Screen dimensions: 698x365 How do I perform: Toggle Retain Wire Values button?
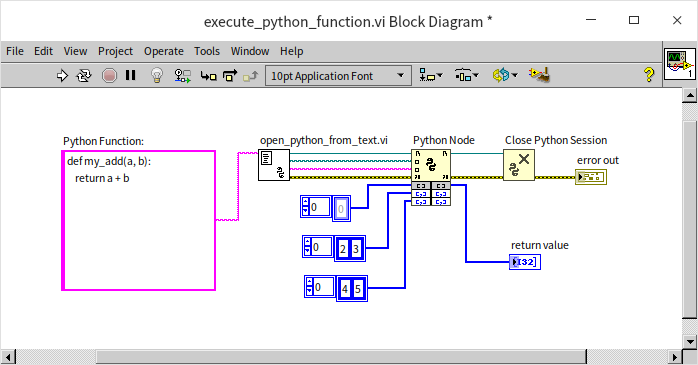click(x=183, y=76)
